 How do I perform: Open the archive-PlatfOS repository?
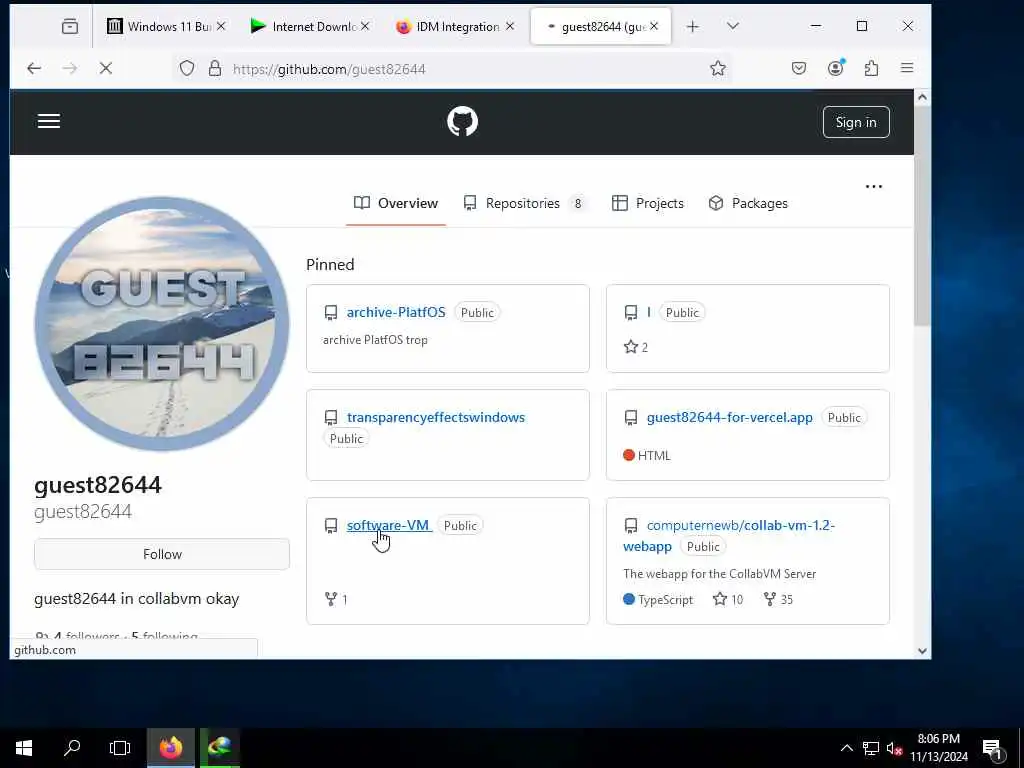(x=396, y=312)
